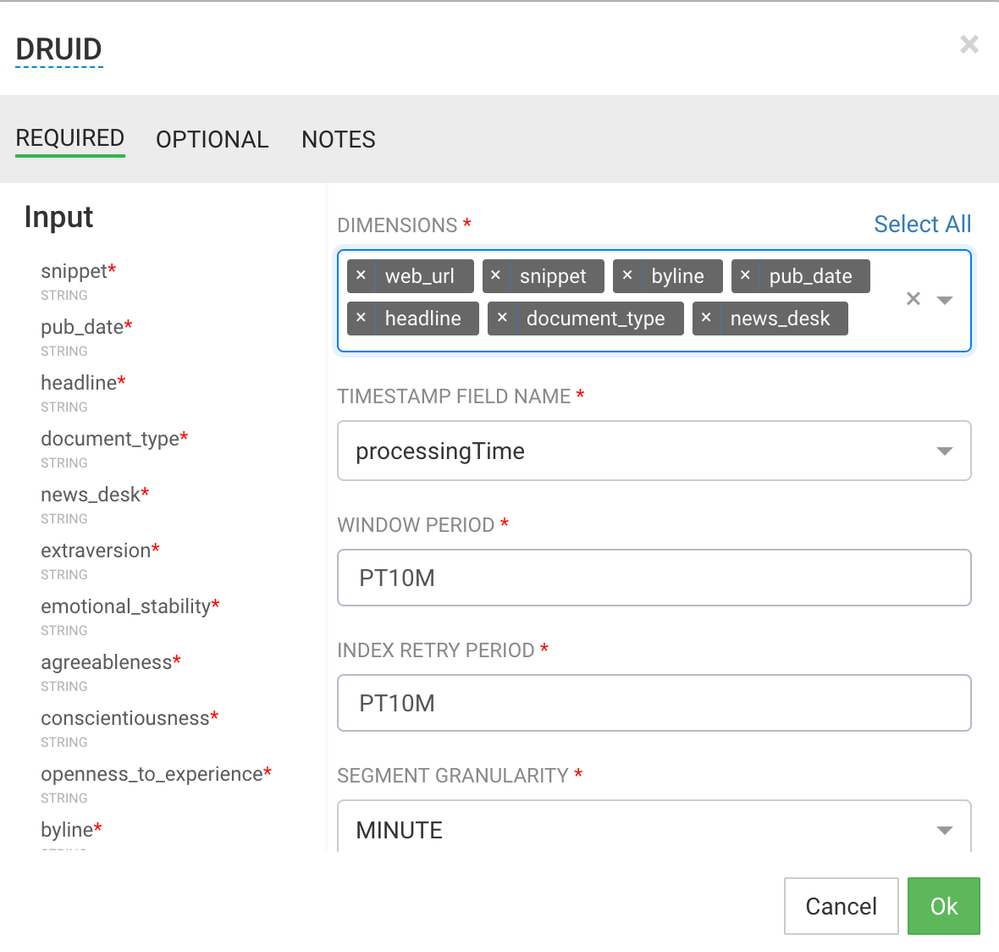The image size is (999, 952).
Task: Focus the Index Retry Period field
Action: 654,703
